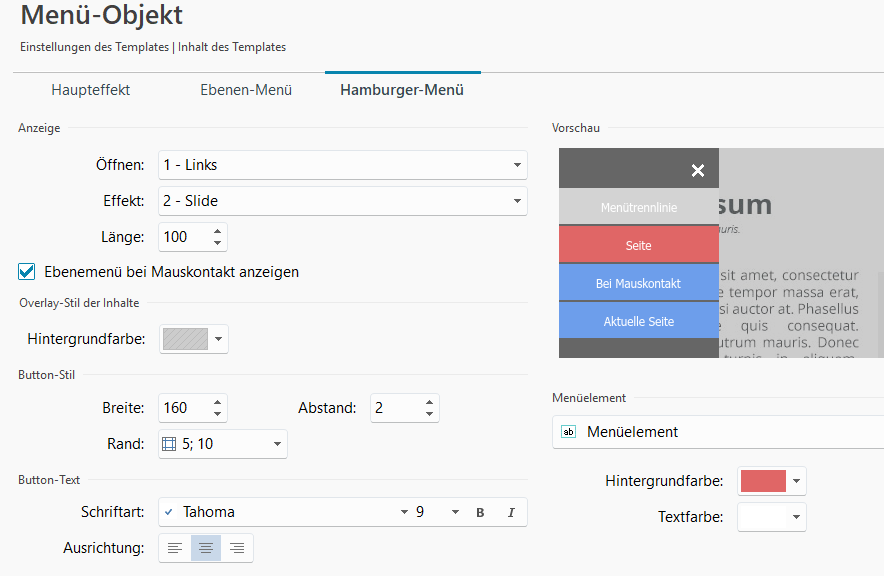
Task: Click the Menüelement ab icon
Action: pos(569,432)
